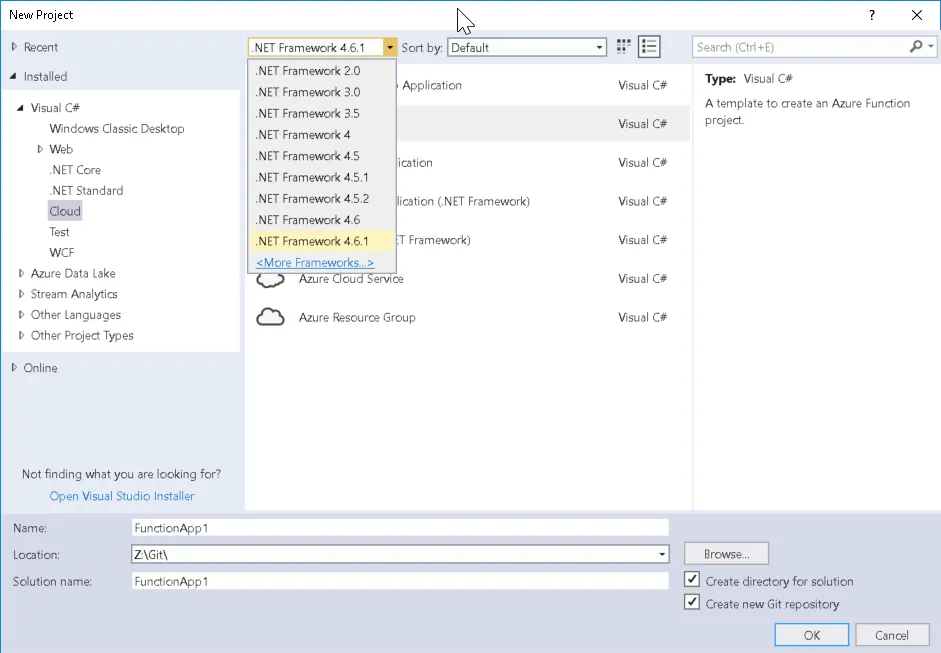The width and height of the screenshot is (941, 653).
Task: Expand Stream Analytics node
Action: click(21, 294)
